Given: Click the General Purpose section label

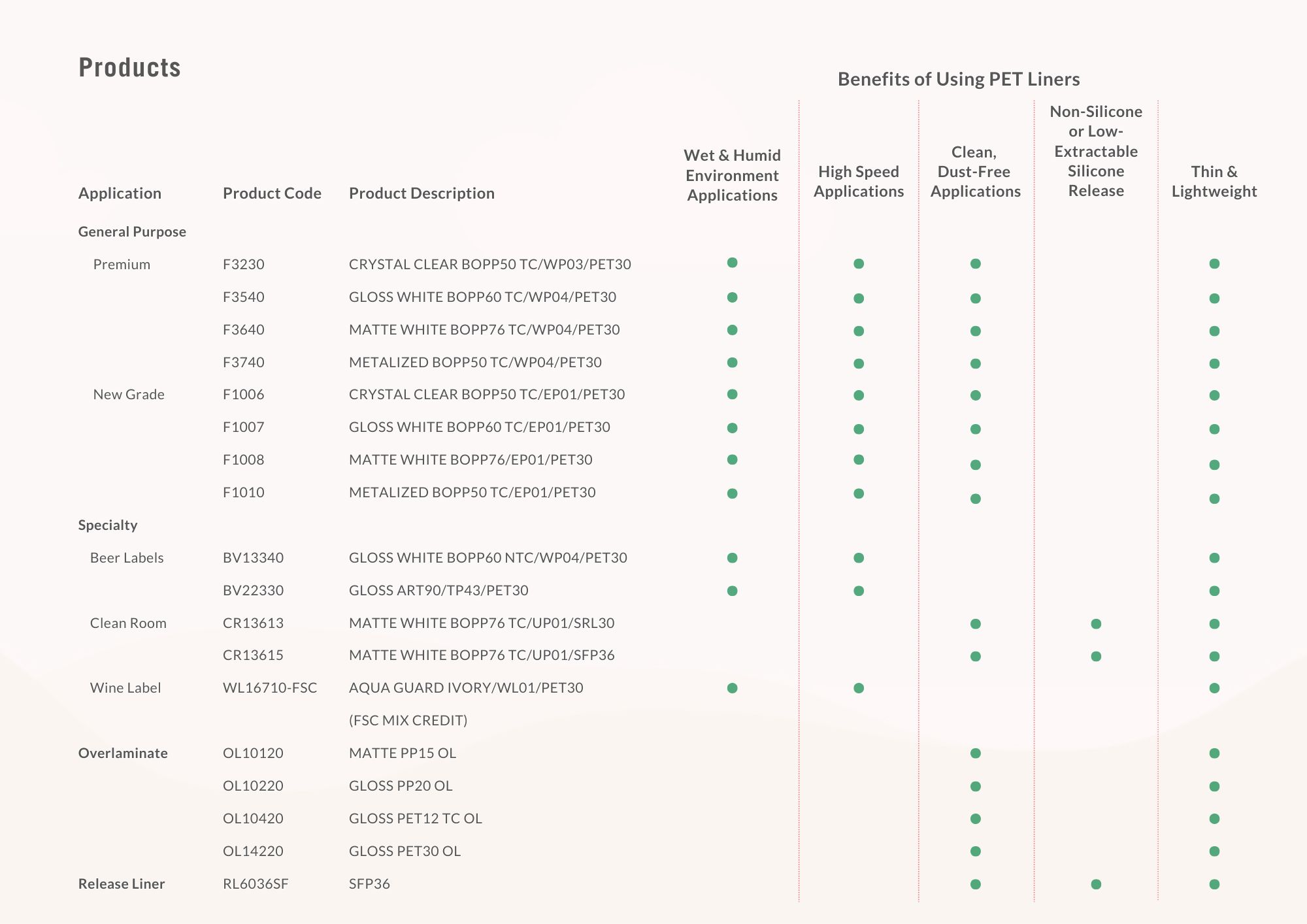Looking at the screenshot, I should coord(132,232).
